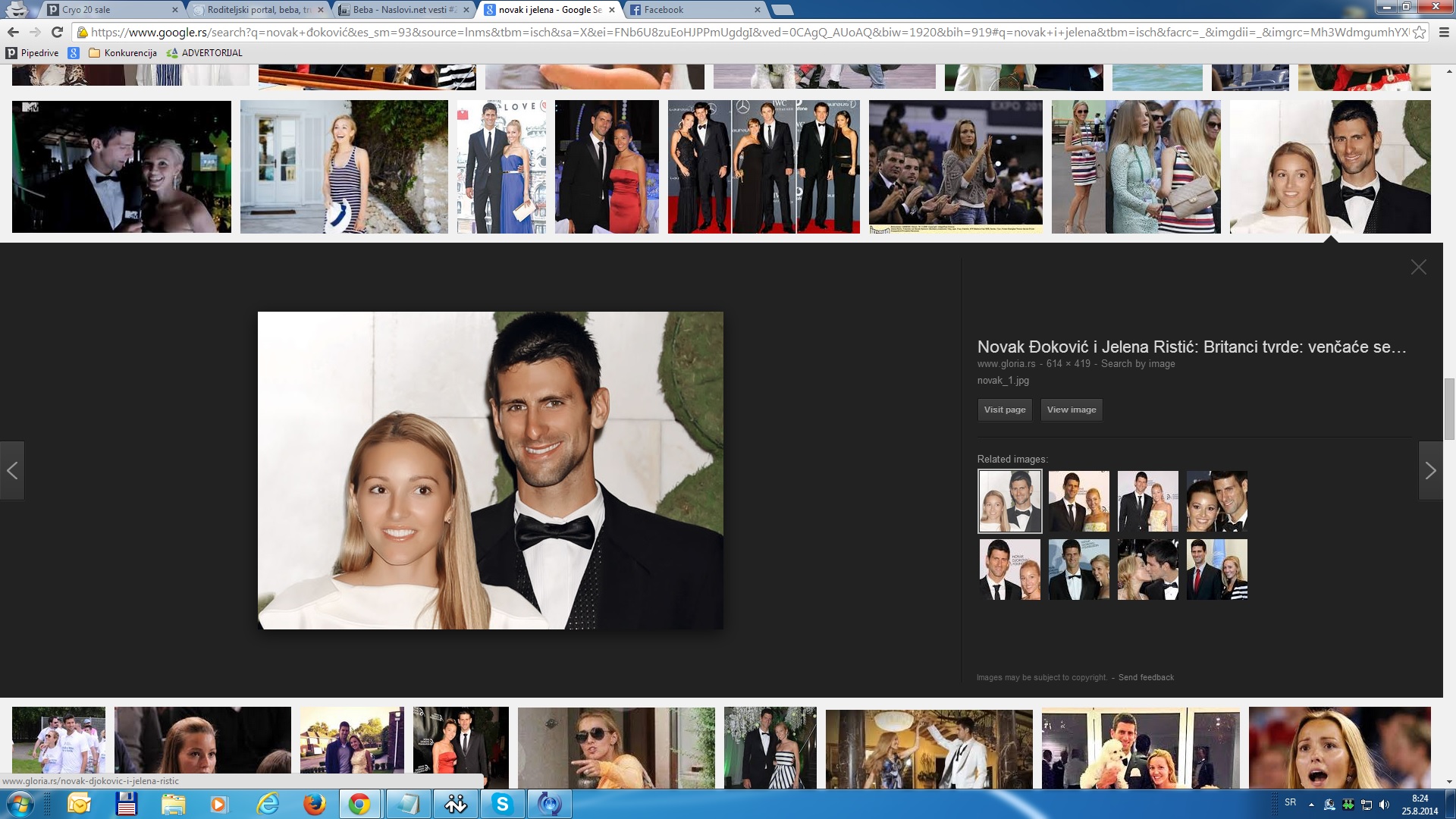Close the image preview panel with X
This screenshot has width=1456, height=819.
point(1418,267)
